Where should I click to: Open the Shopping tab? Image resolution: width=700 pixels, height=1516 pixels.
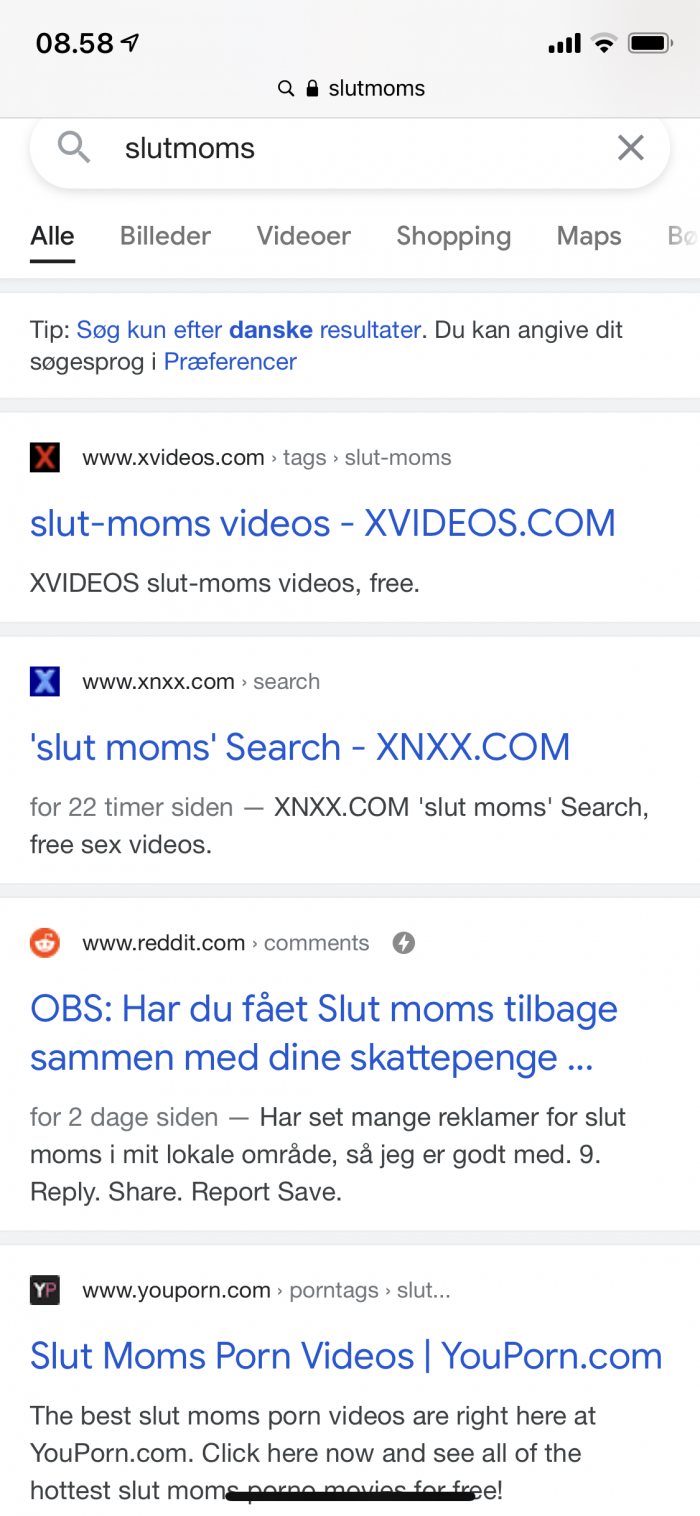[453, 236]
